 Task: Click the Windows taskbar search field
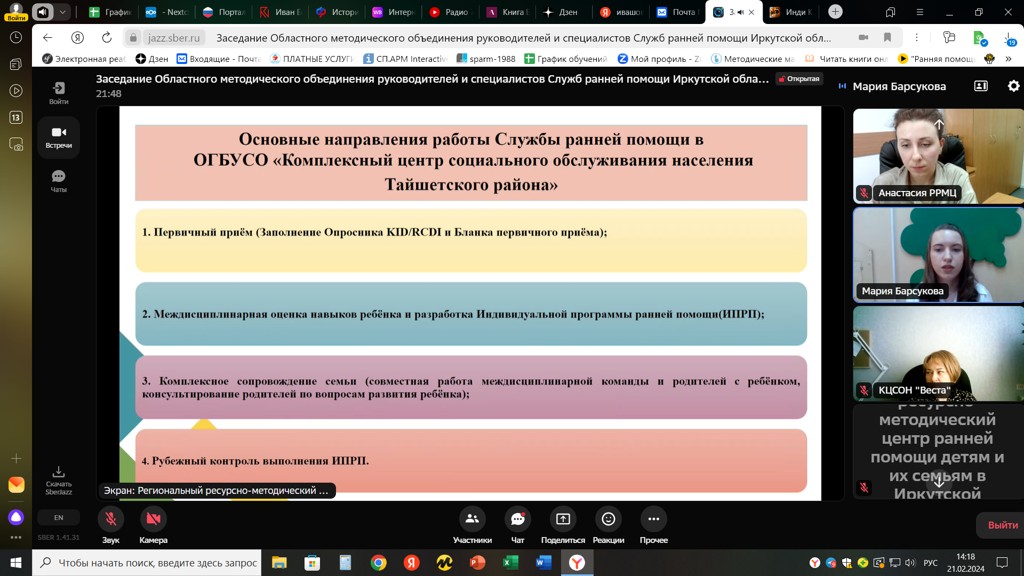148,563
